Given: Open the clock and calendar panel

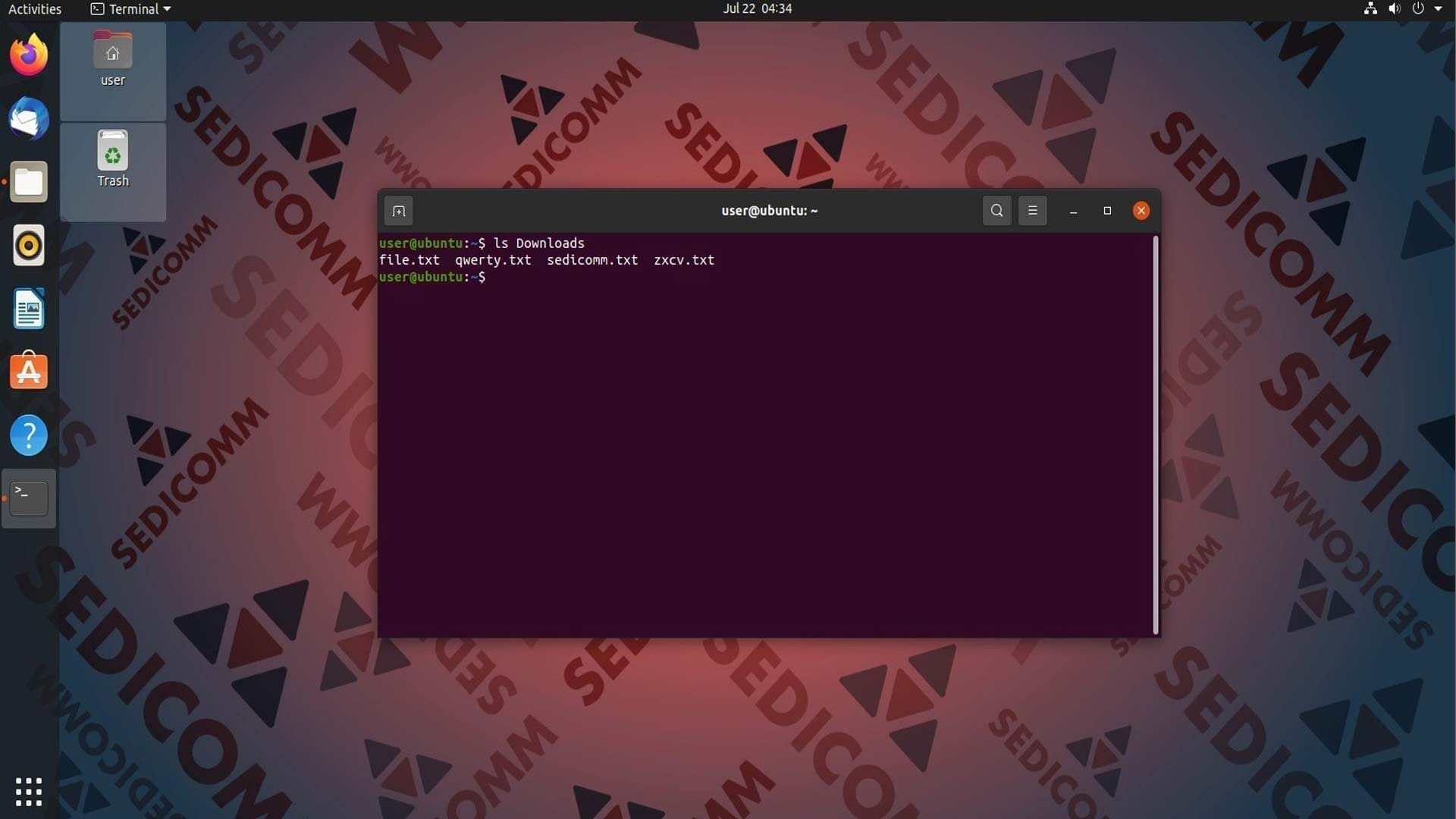Looking at the screenshot, I should point(757,9).
